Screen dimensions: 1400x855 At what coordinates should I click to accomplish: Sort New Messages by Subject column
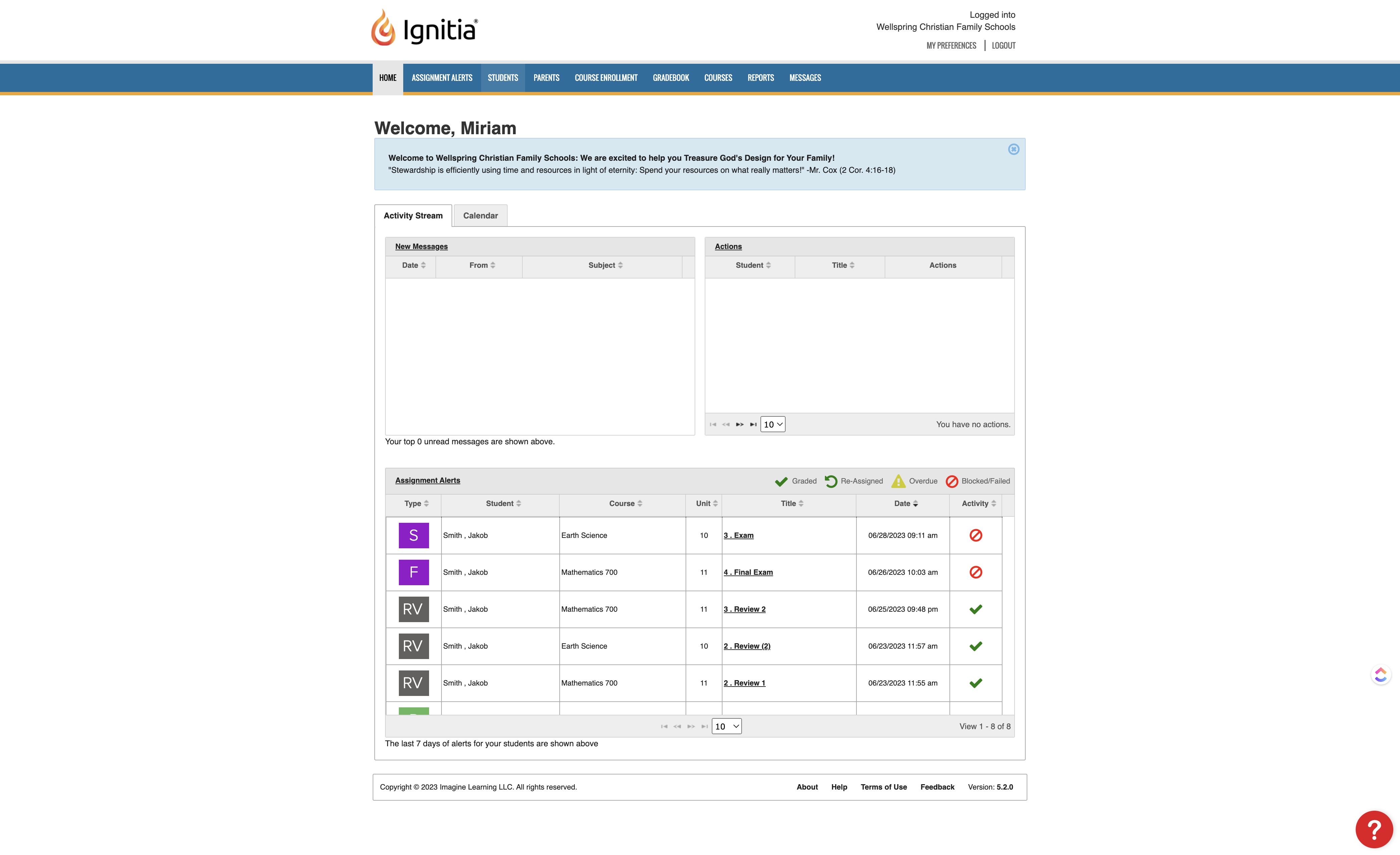[605, 265]
